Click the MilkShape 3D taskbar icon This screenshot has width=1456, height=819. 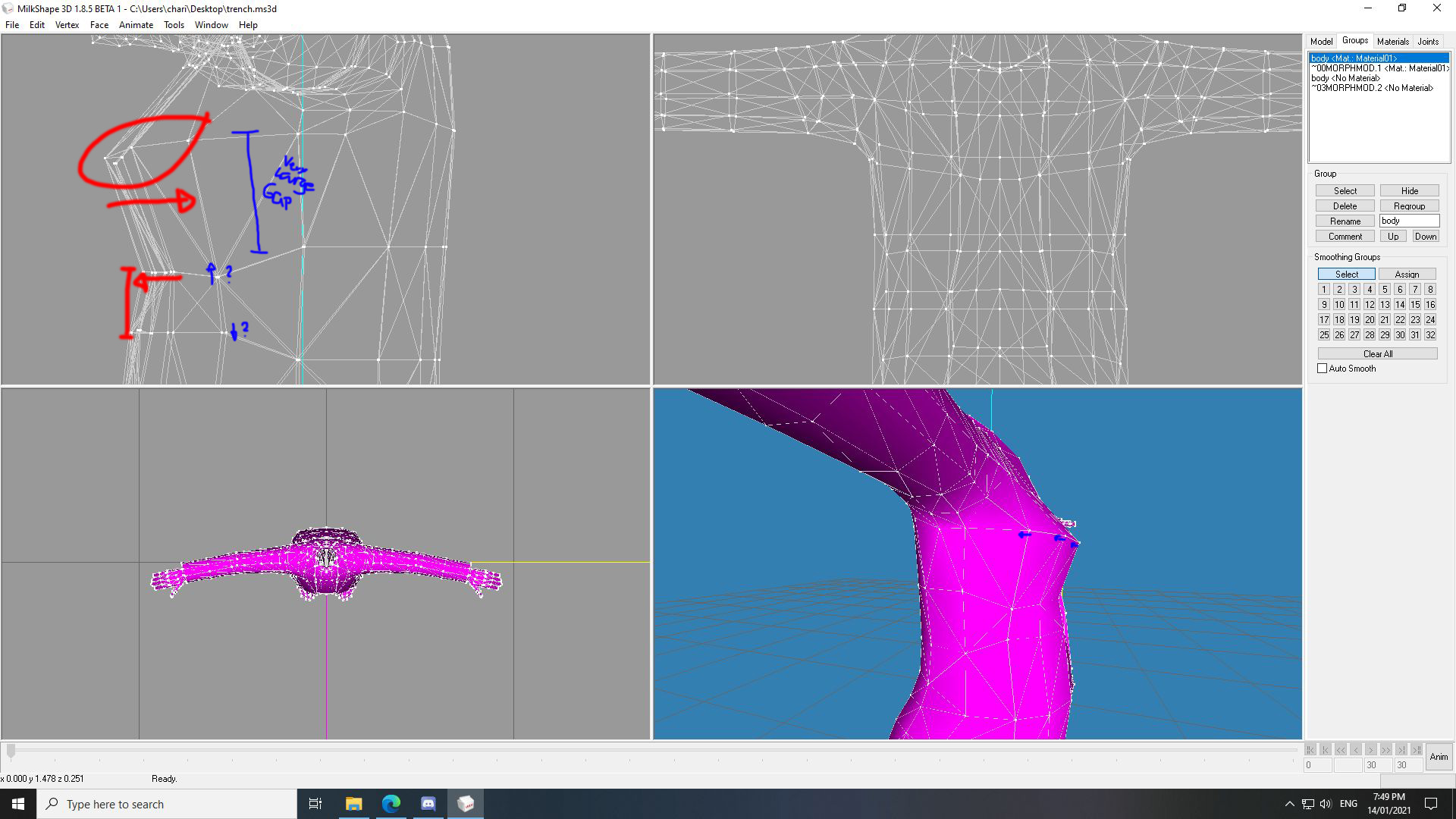466,804
